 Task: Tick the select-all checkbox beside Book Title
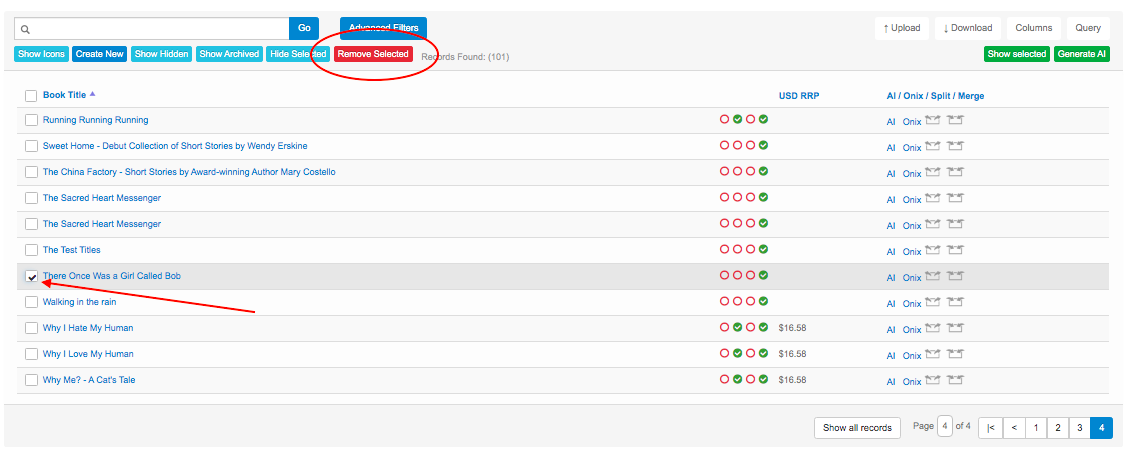point(31,96)
